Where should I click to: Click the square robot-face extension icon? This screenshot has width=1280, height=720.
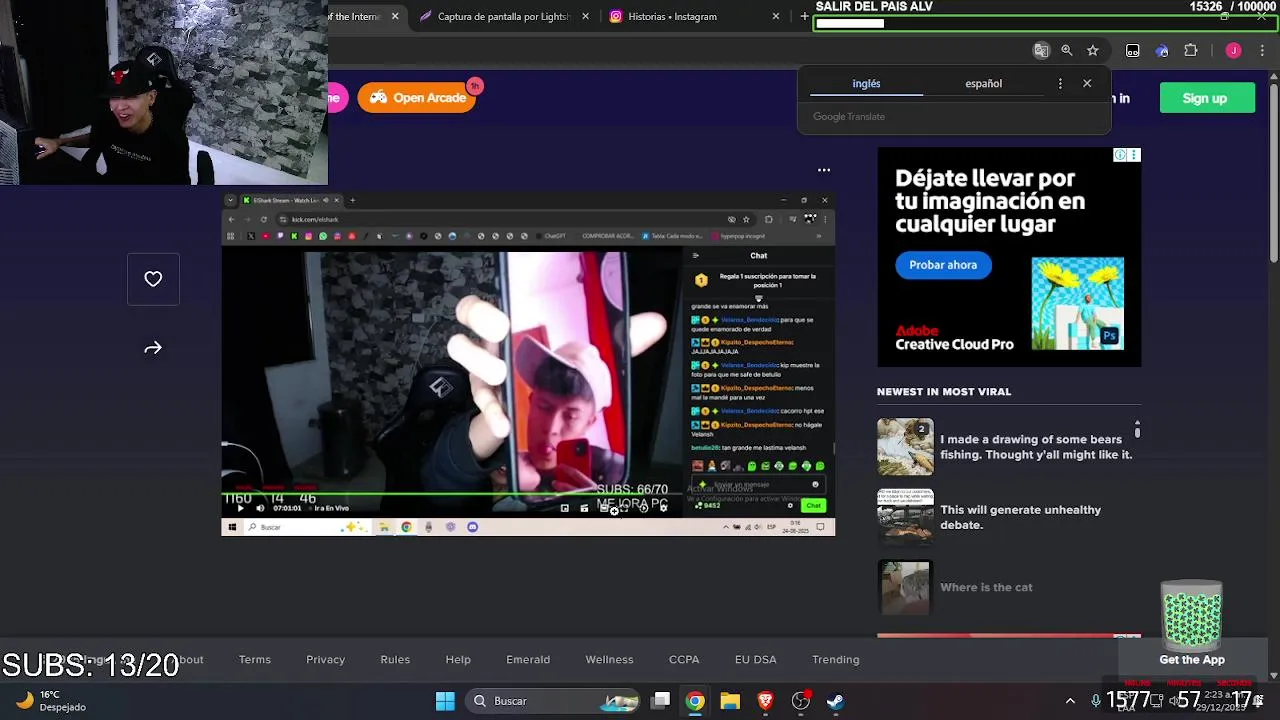click(1133, 51)
